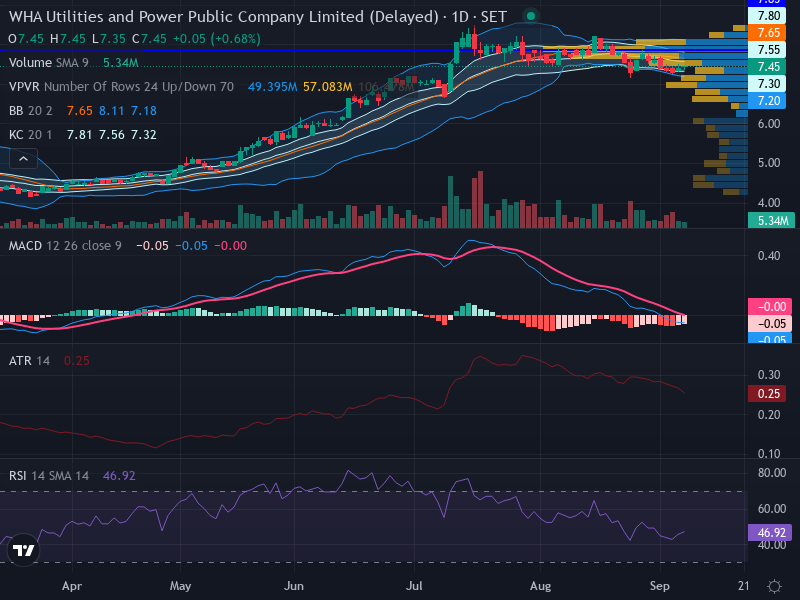Click the 7.65 orange price label

(769, 33)
